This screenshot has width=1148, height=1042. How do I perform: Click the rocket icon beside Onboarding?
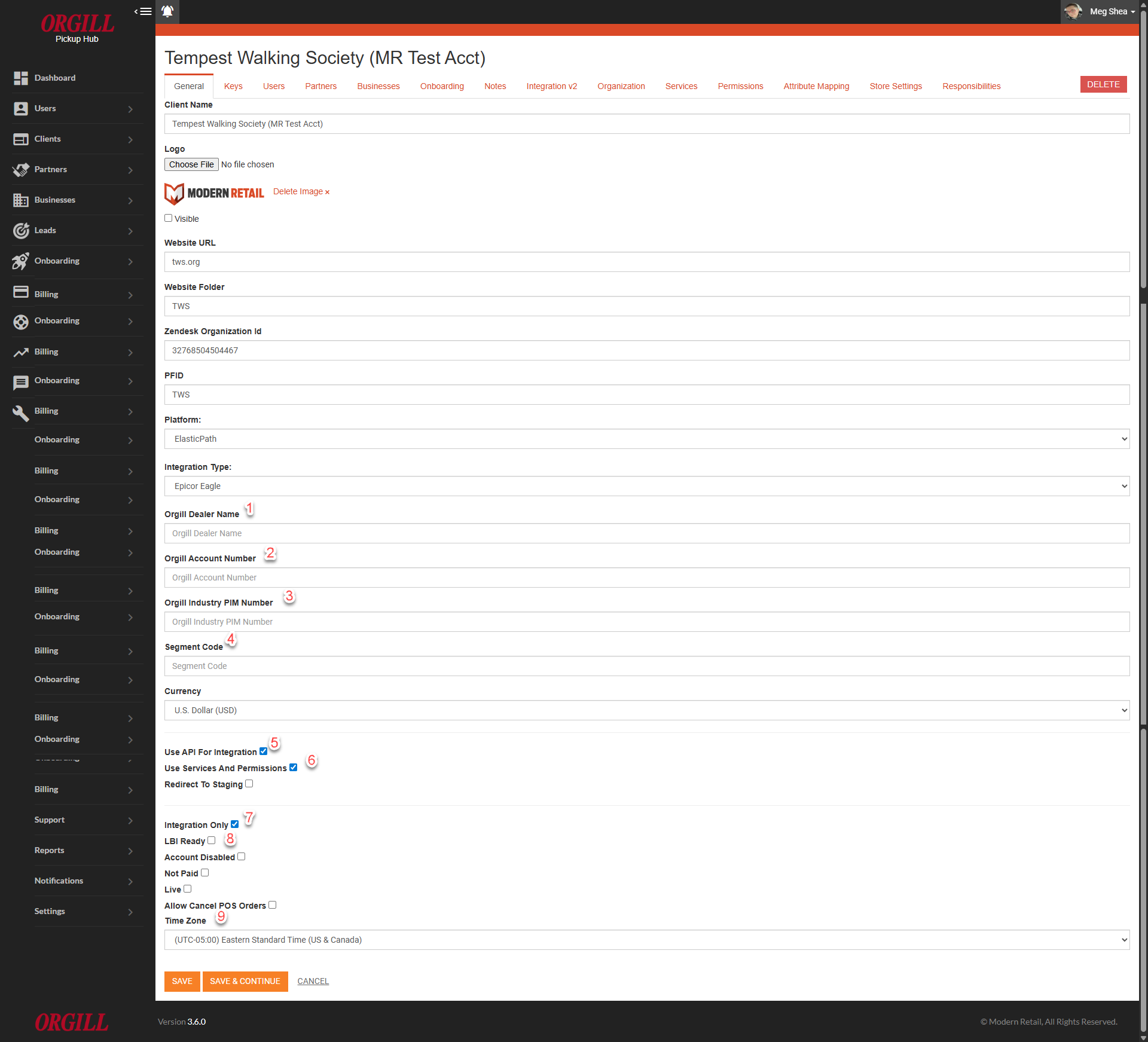coord(21,261)
